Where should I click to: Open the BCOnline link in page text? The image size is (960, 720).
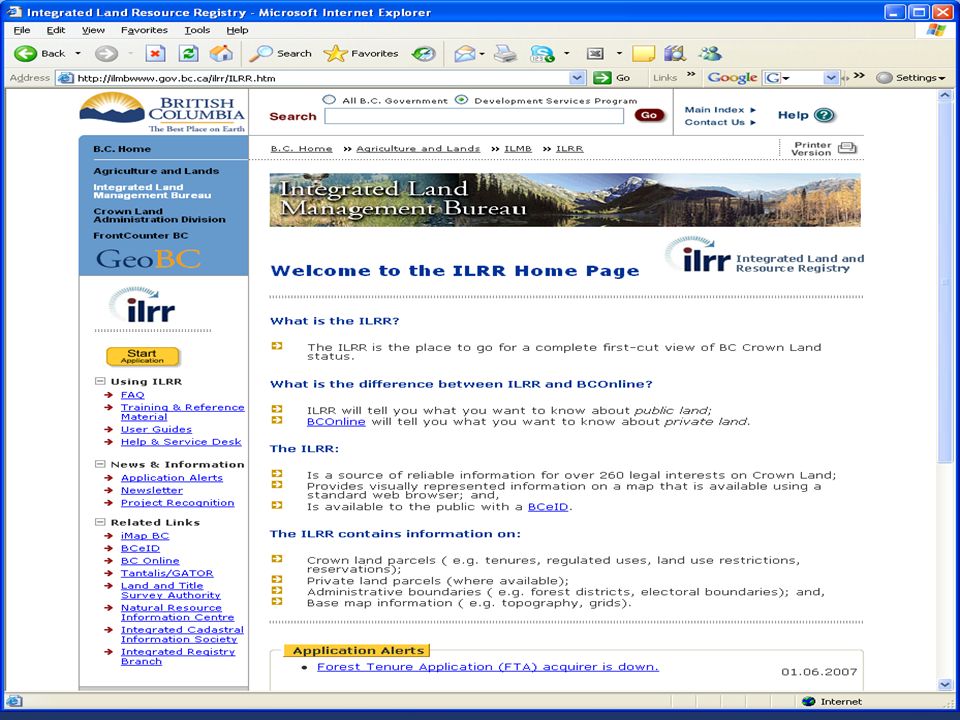coord(336,421)
